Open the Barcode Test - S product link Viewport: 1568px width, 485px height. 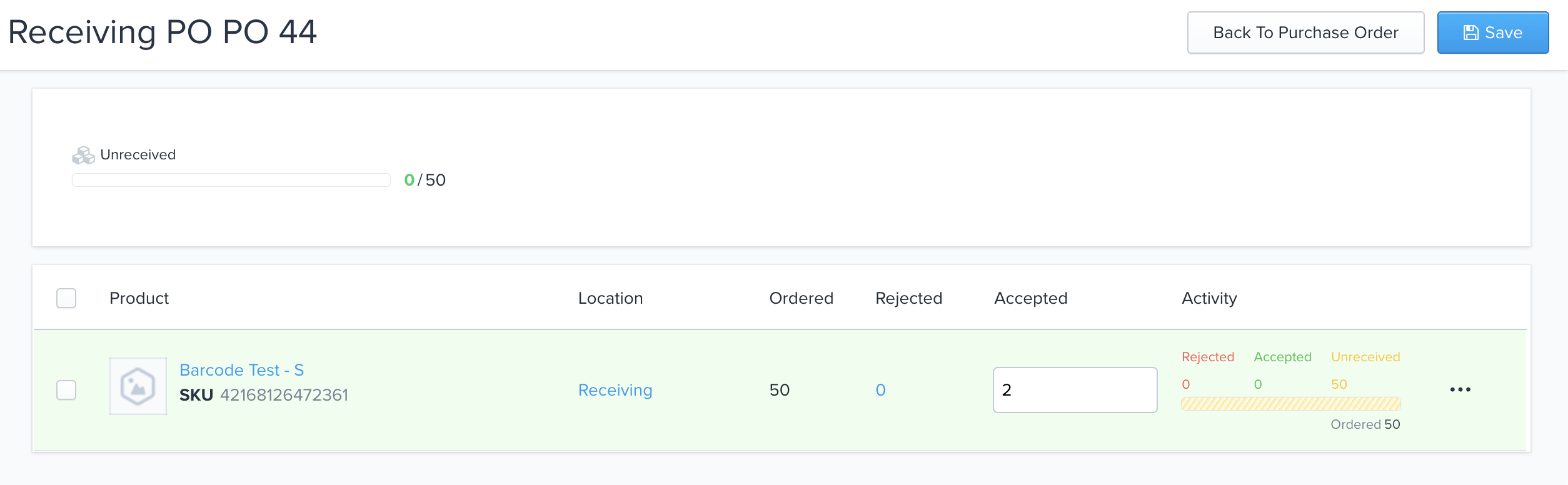click(241, 370)
